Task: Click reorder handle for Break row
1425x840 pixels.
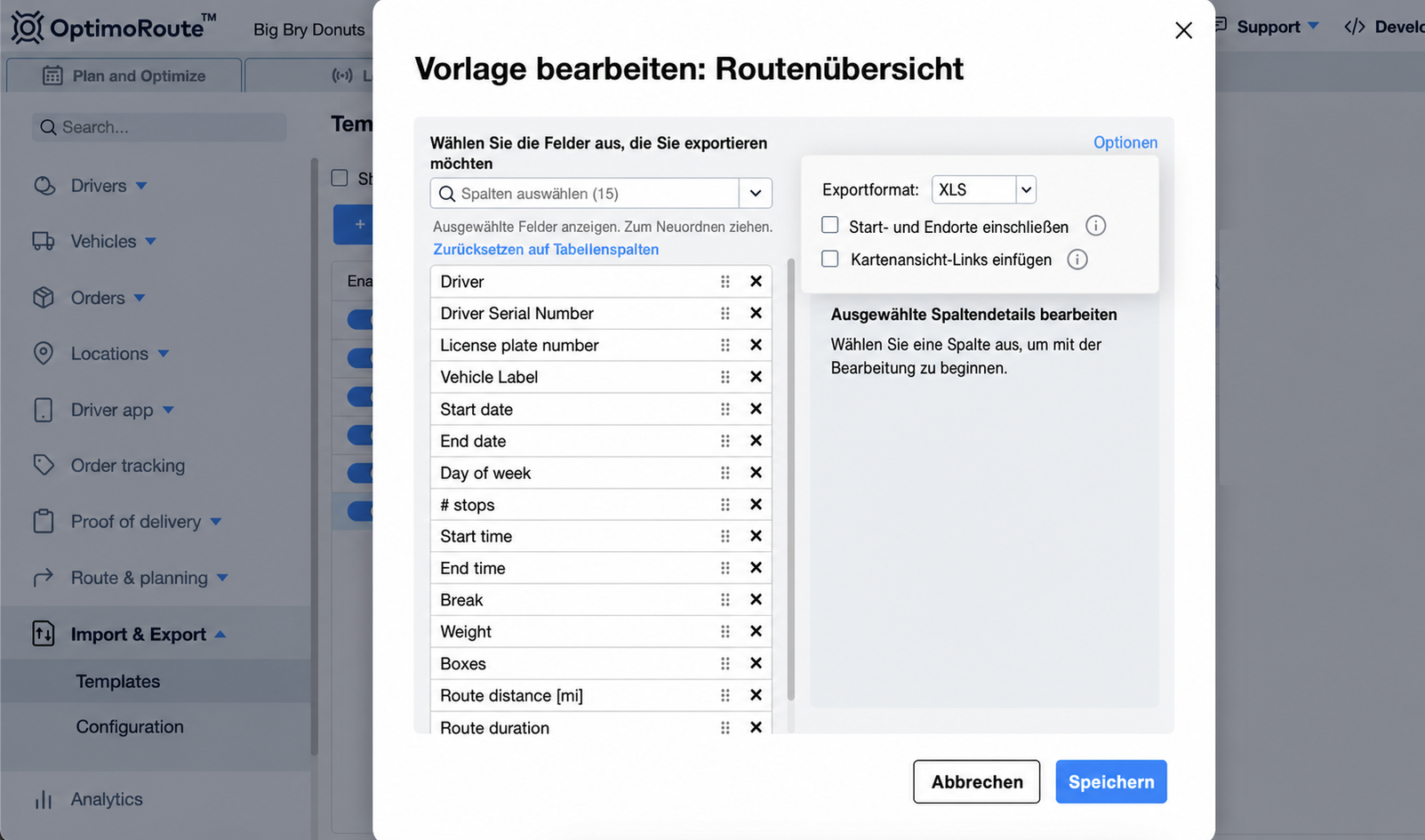Action: pos(725,600)
